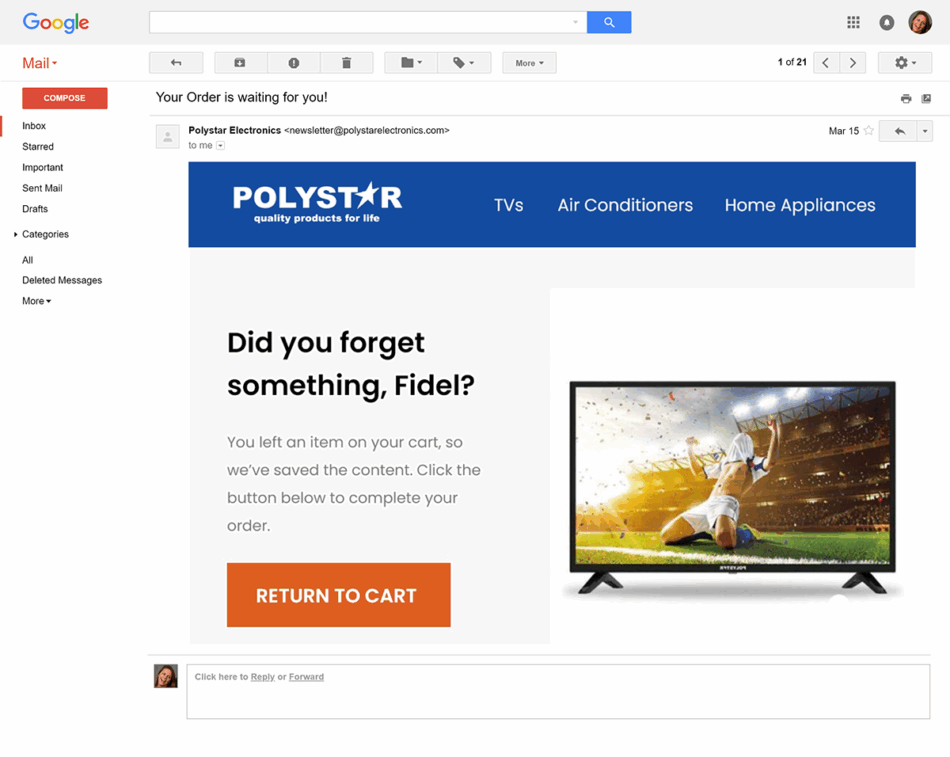Show sender details via the to-me arrow
The height and width of the screenshot is (757, 950).
(x=218, y=145)
